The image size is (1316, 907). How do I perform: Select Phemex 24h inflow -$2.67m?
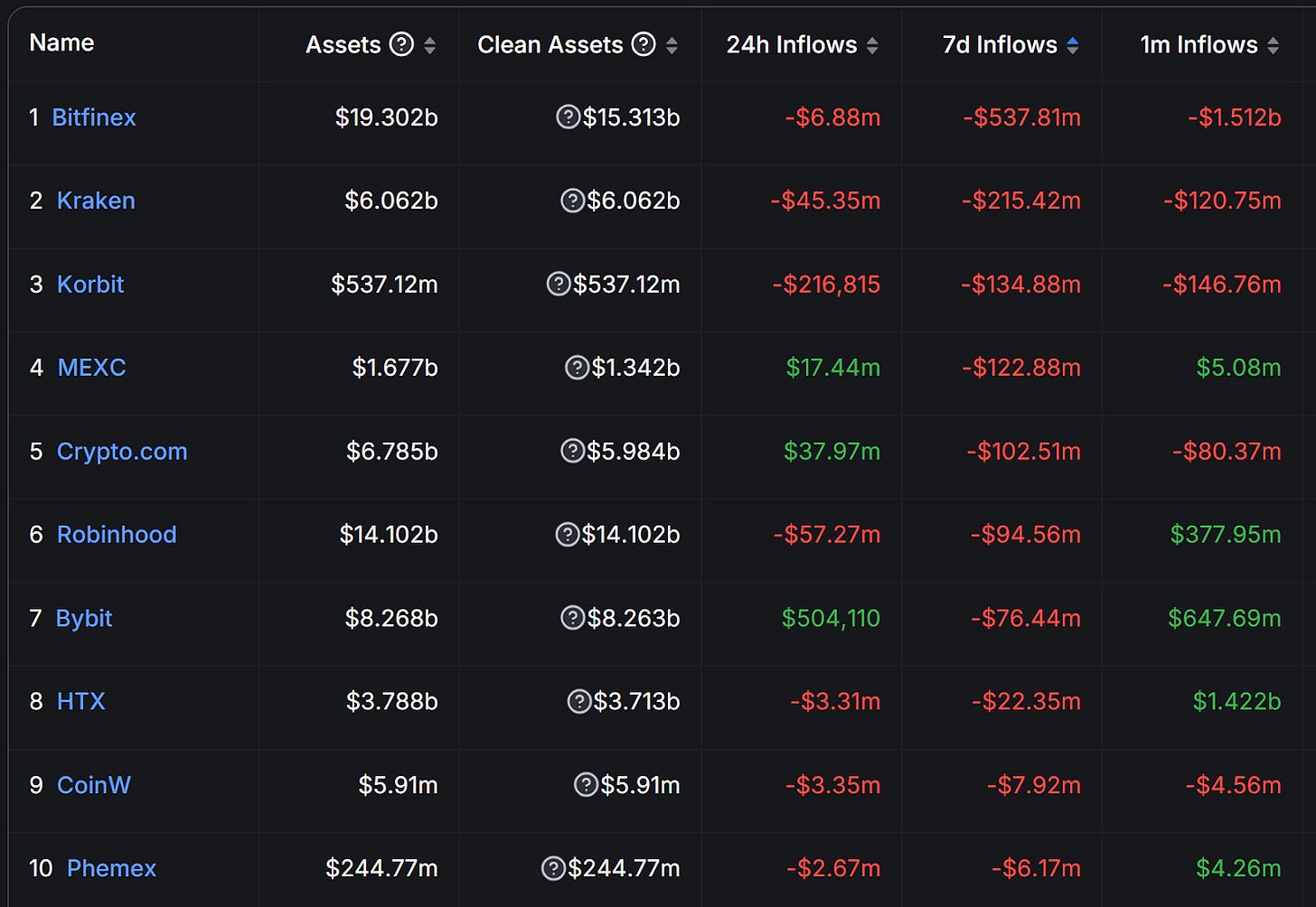click(833, 868)
